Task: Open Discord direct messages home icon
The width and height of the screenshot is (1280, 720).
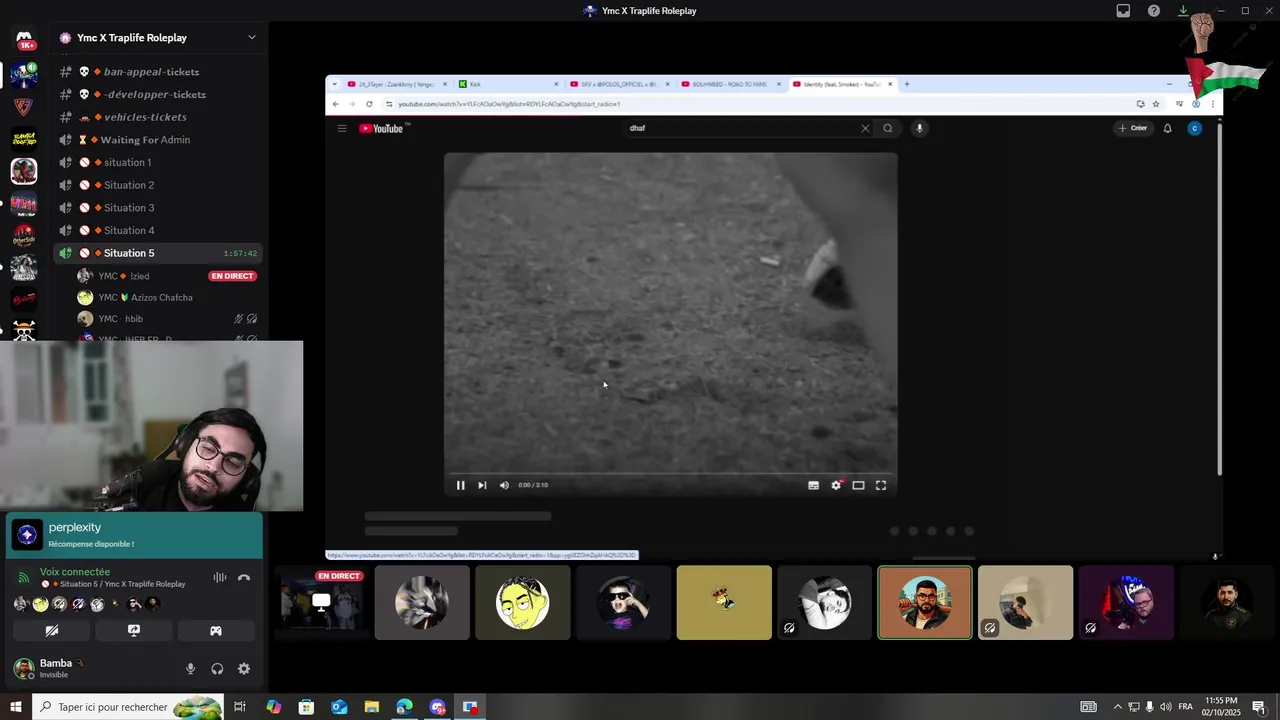Action: pos(24,40)
